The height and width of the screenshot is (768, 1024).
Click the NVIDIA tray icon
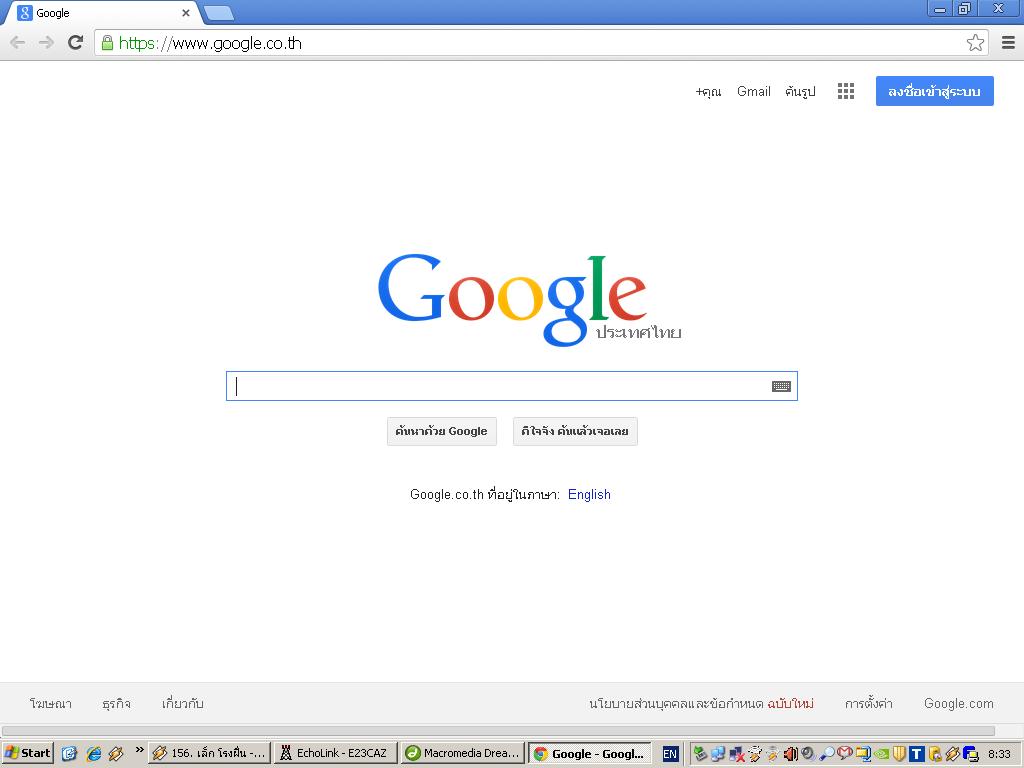881,754
